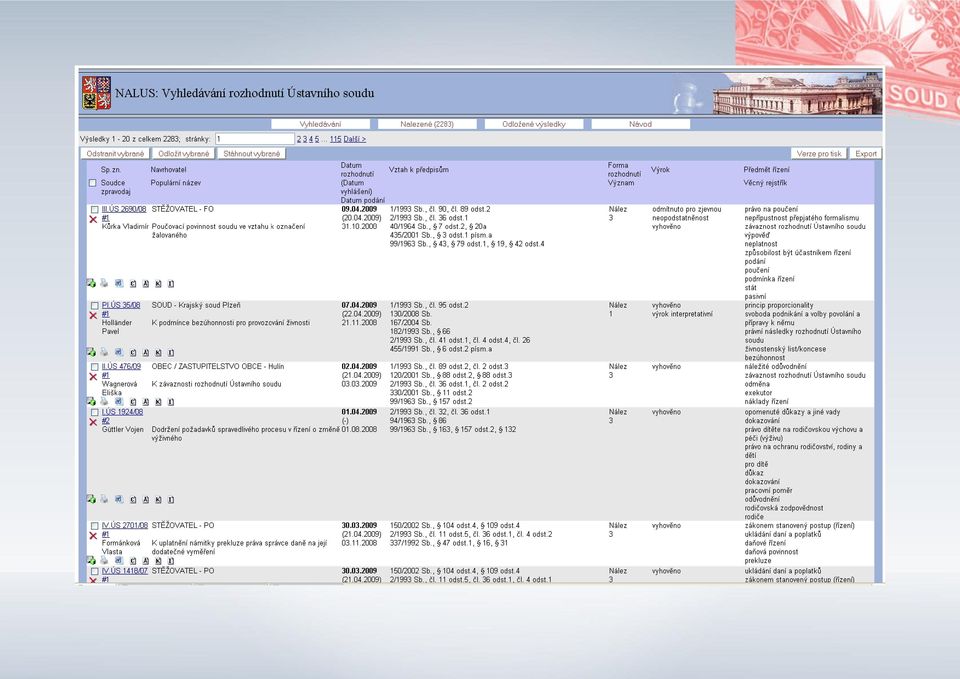
Task: Click the A icon for III.ÚS 2690/08
Action: [146, 283]
